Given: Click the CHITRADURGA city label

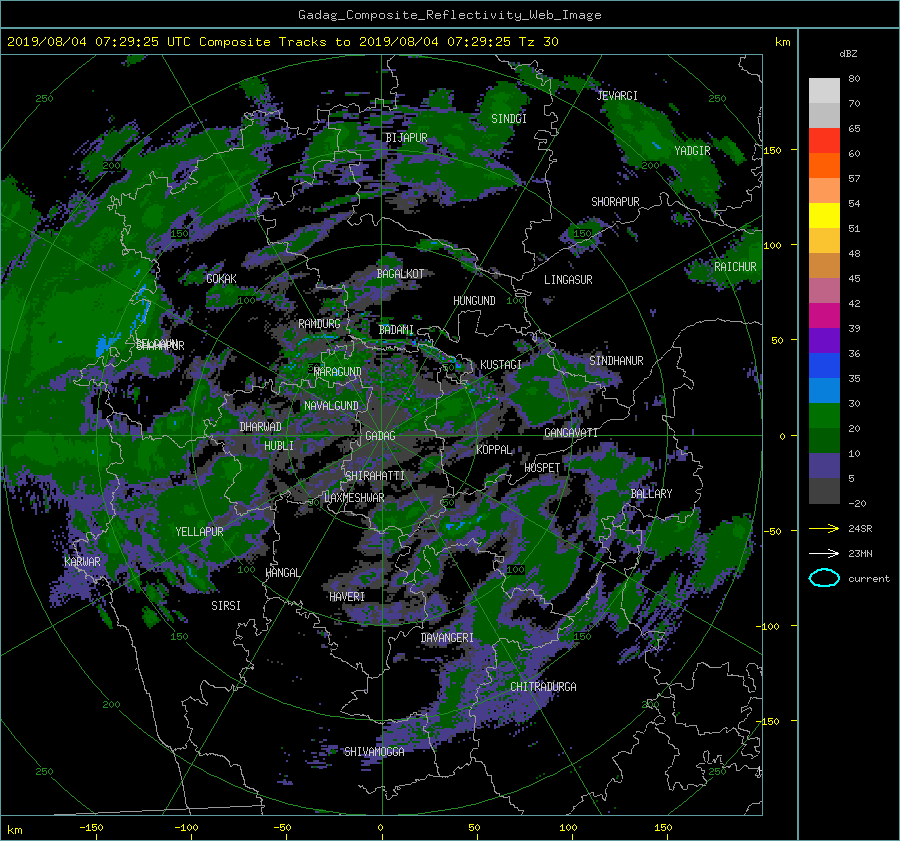Looking at the screenshot, I should pos(543,687).
